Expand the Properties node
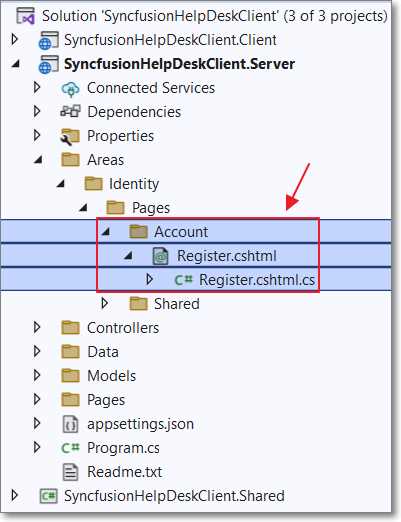Viewport: 401px width, 522px height. [37, 136]
